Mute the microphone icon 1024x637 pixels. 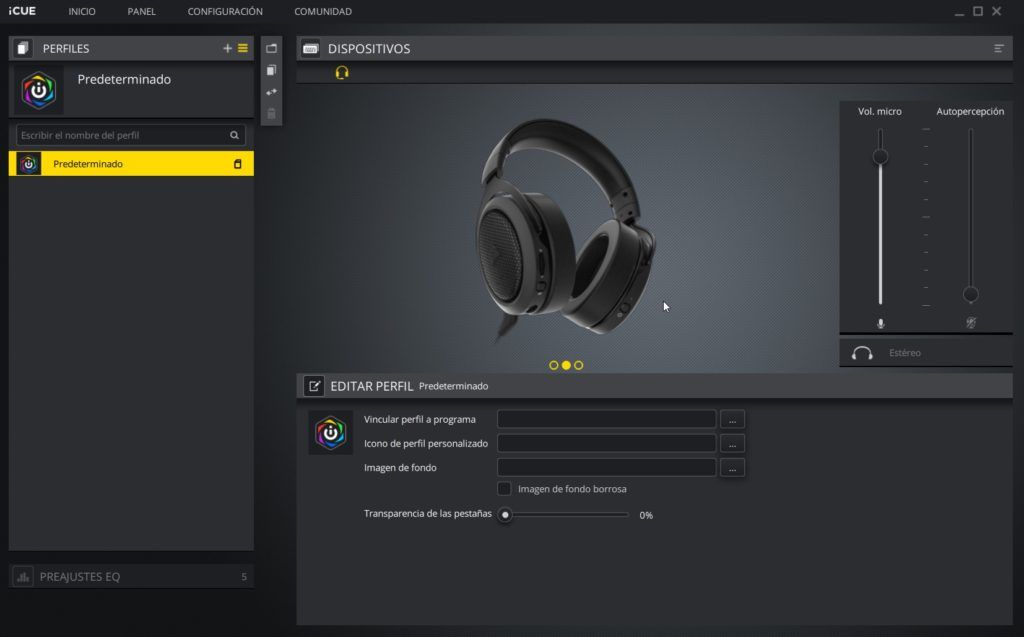pyautogui.click(x=880, y=323)
